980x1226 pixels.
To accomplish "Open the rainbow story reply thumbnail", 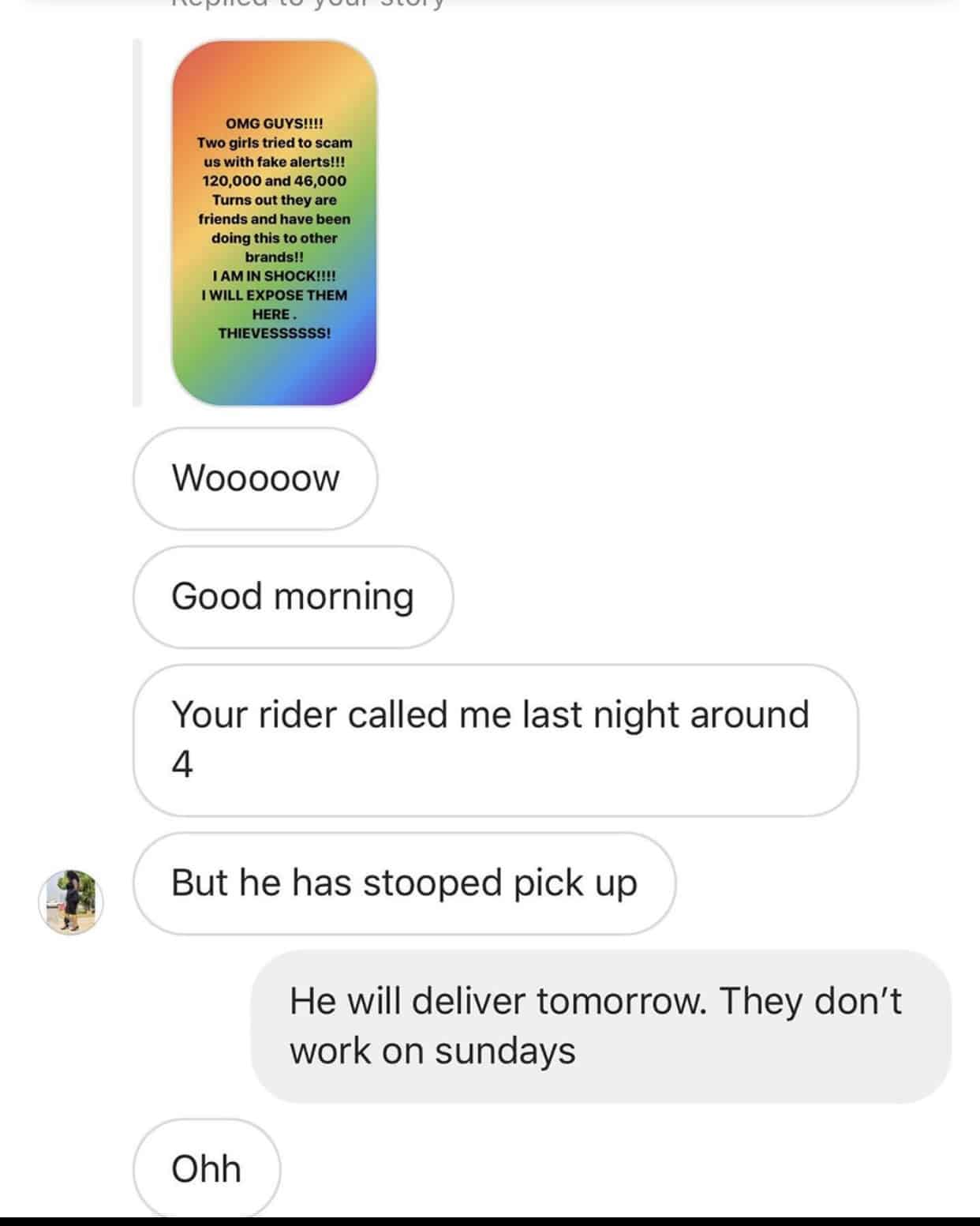I will coord(274,223).
